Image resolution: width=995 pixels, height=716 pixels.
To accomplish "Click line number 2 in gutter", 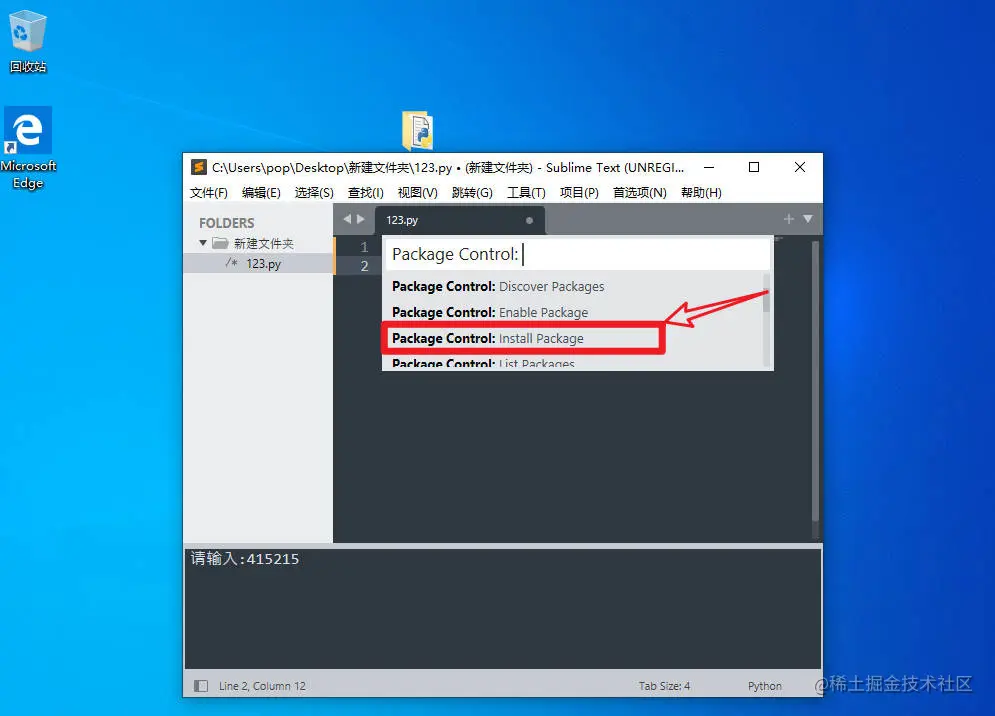I will tap(364, 266).
